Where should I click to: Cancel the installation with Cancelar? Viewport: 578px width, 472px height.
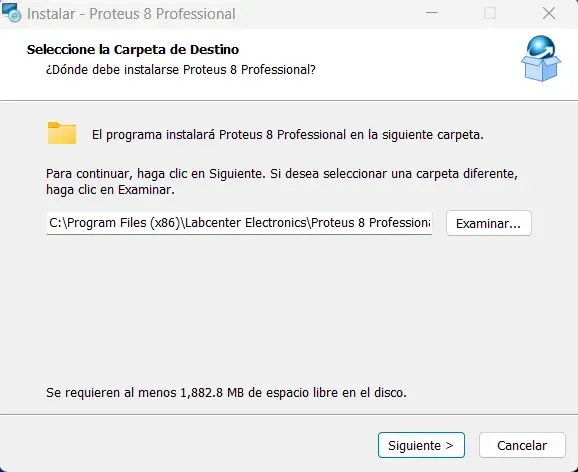pyautogui.click(x=522, y=445)
